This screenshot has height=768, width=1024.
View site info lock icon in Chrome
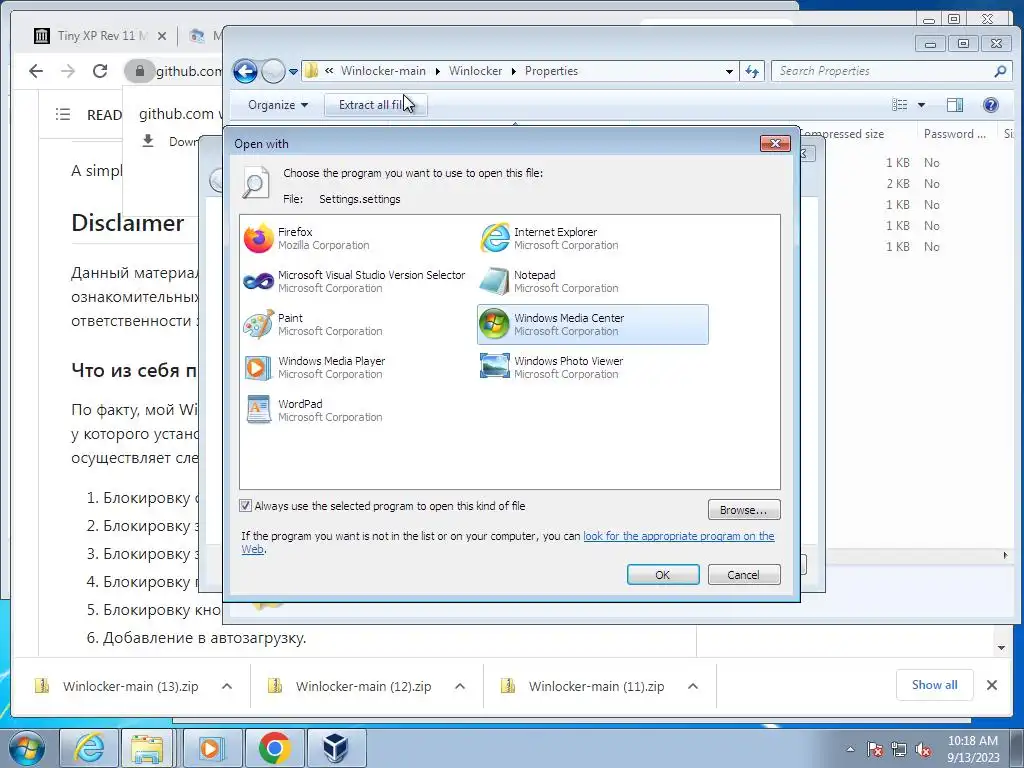[139, 71]
